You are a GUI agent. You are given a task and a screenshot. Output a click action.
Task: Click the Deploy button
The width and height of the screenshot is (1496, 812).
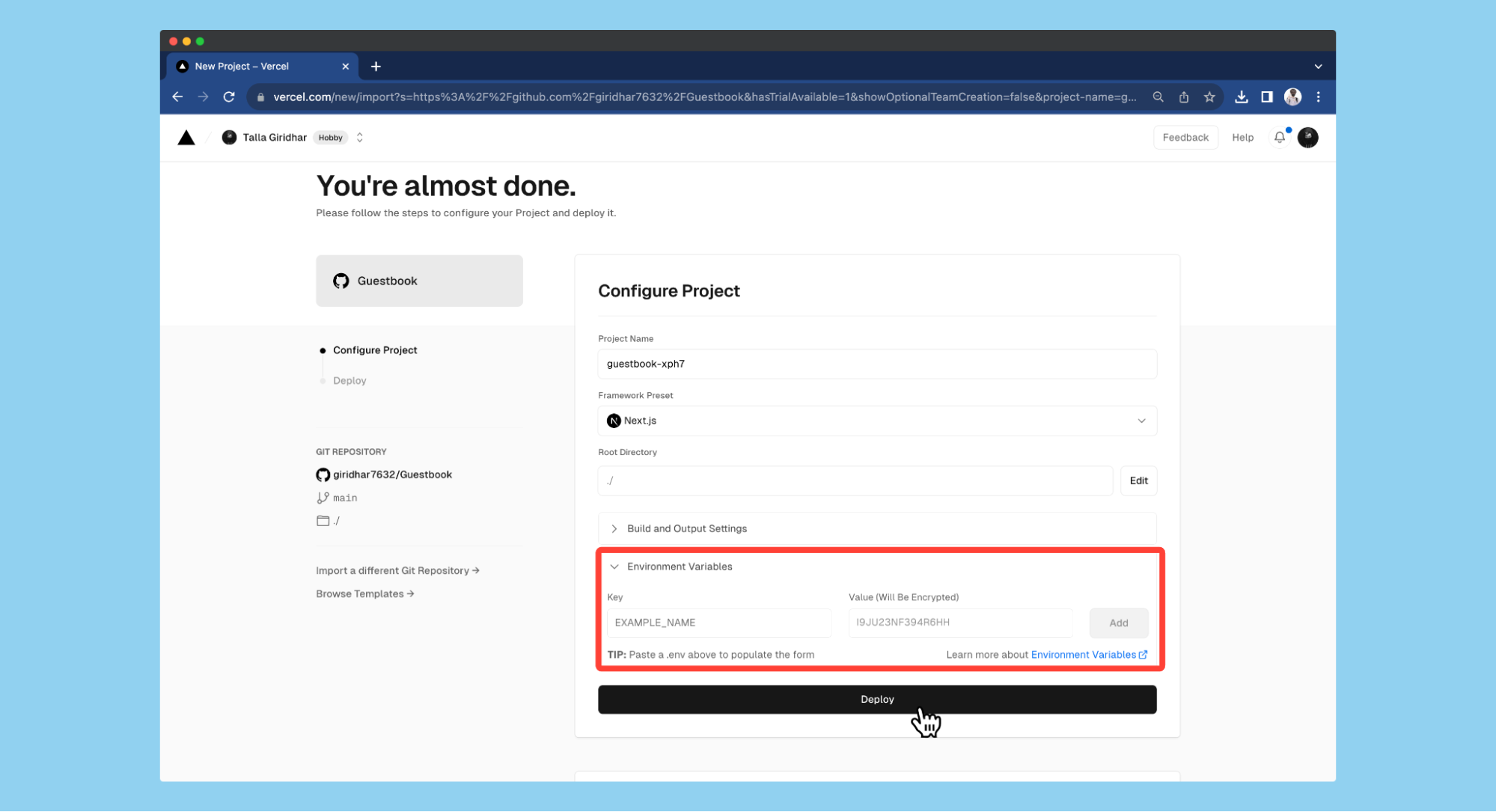(876, 699)
